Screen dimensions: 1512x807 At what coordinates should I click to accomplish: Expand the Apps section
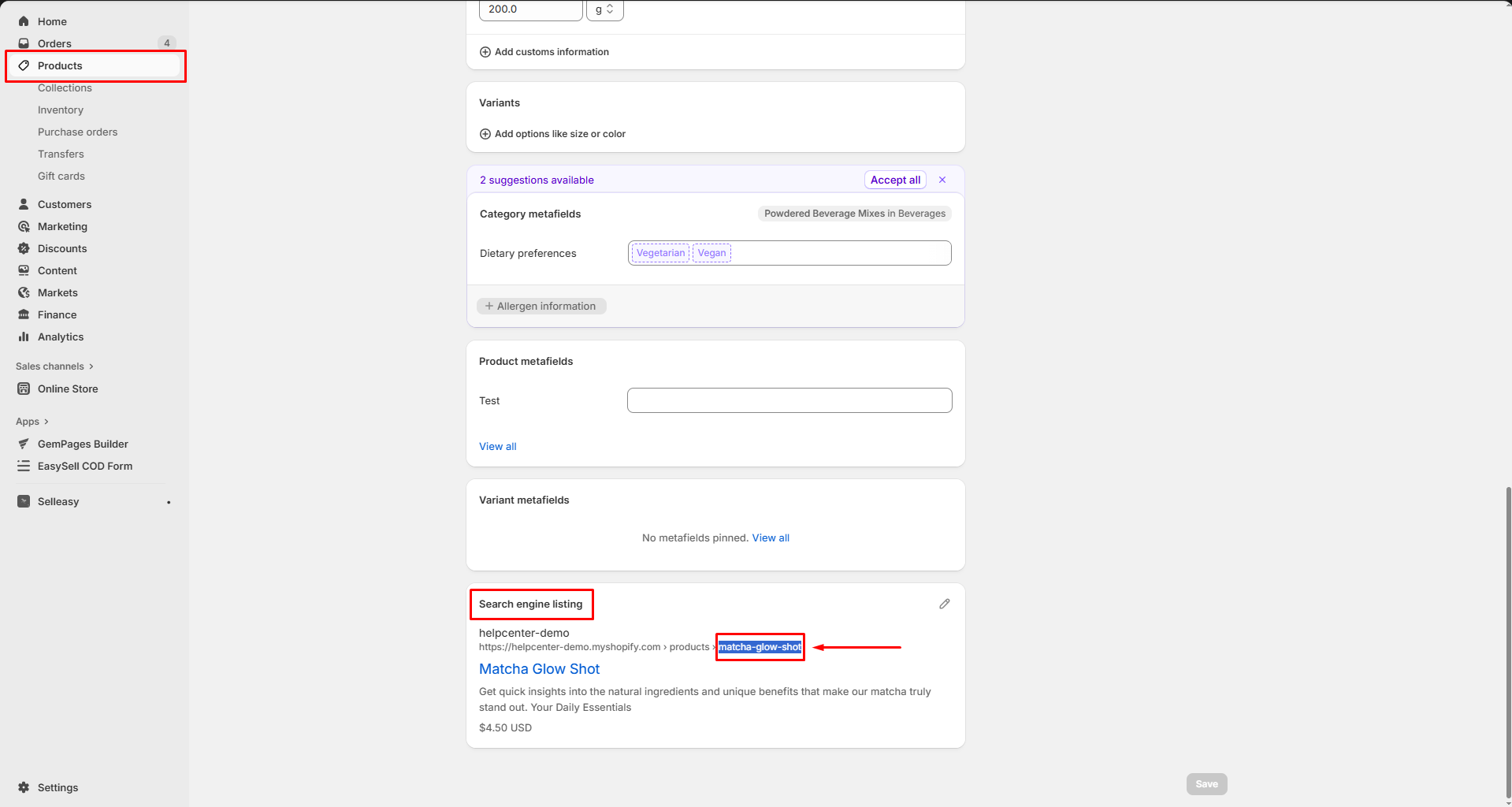click(x=32, y=422)
